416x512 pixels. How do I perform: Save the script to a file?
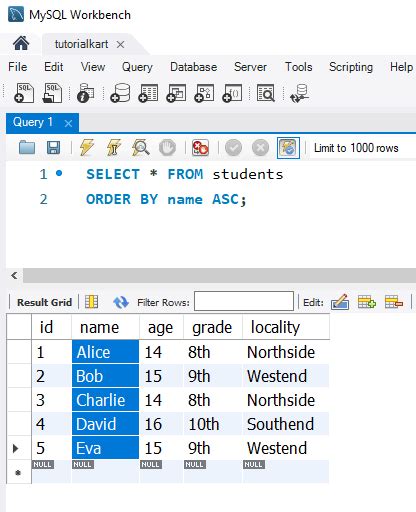pyautogui.click(x=53, y=147)
